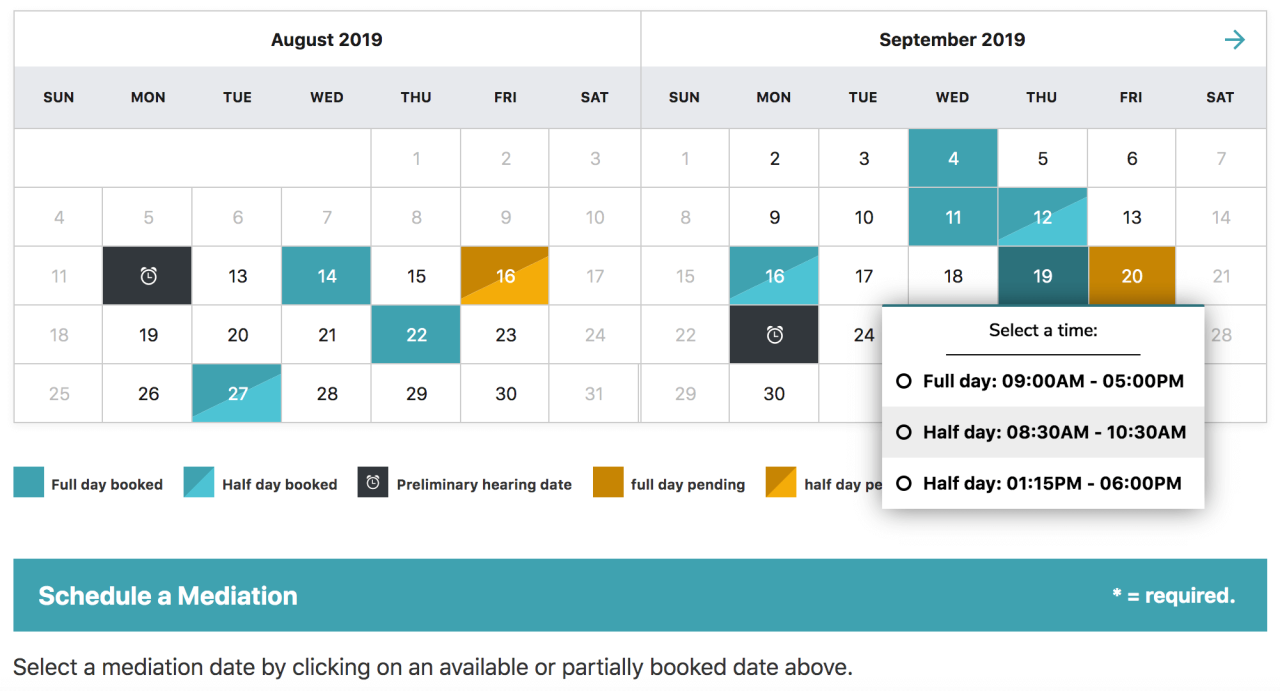The image size is (1280, 691).
Task: Click pending date September 20
Action: tap(1131, 276)
